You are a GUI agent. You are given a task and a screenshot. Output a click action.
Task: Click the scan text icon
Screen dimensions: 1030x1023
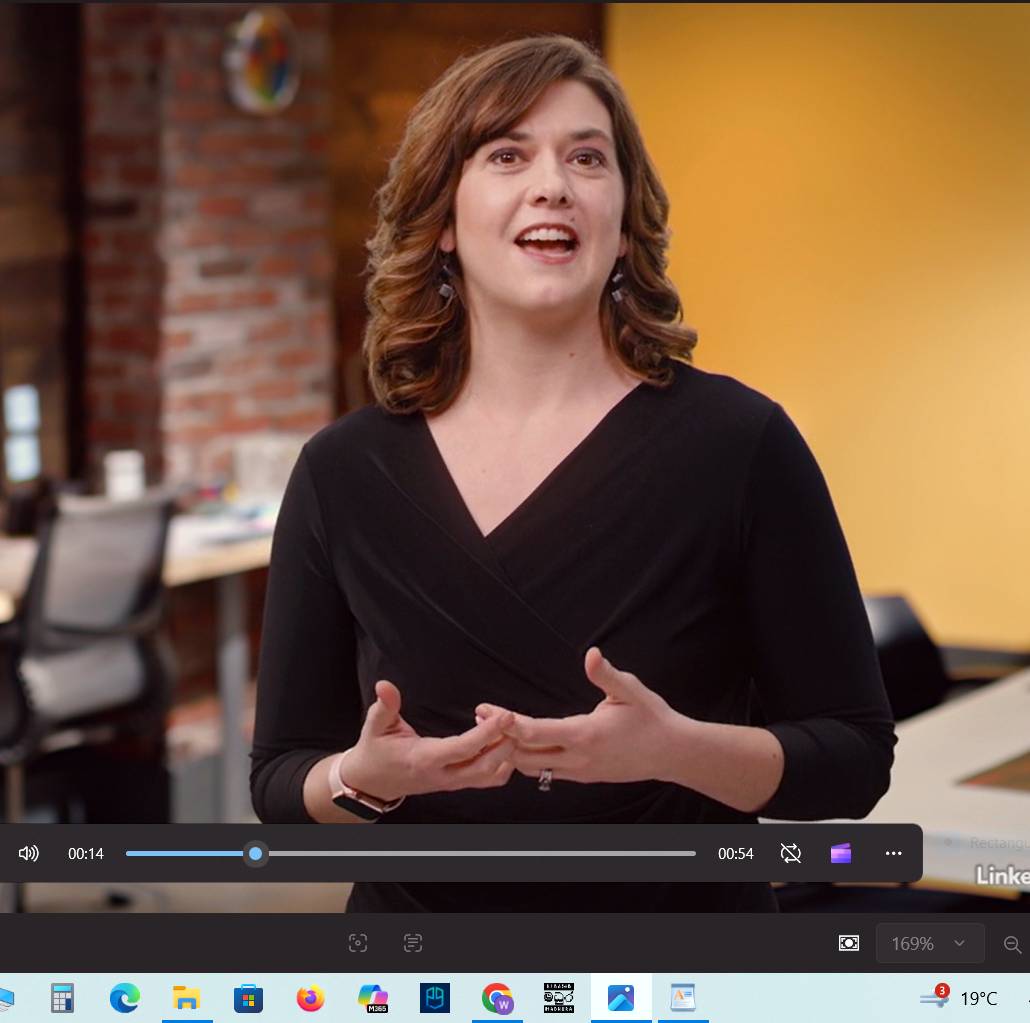coord(413,943)
